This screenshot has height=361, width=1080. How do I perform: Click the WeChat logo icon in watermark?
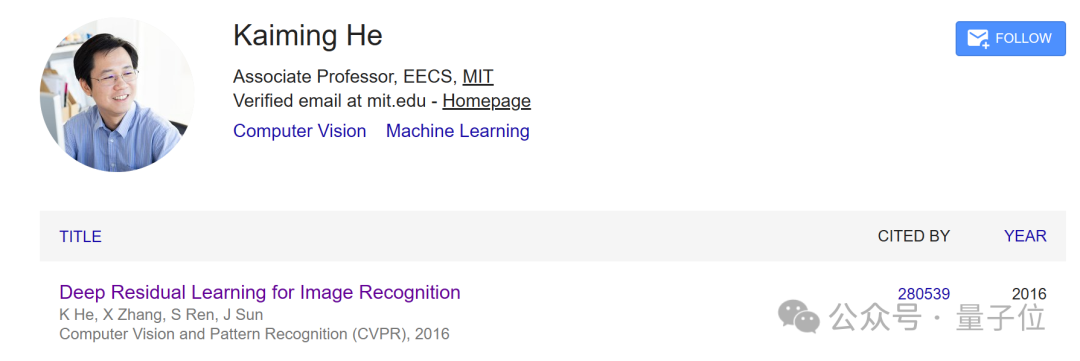tap(799, 317)
